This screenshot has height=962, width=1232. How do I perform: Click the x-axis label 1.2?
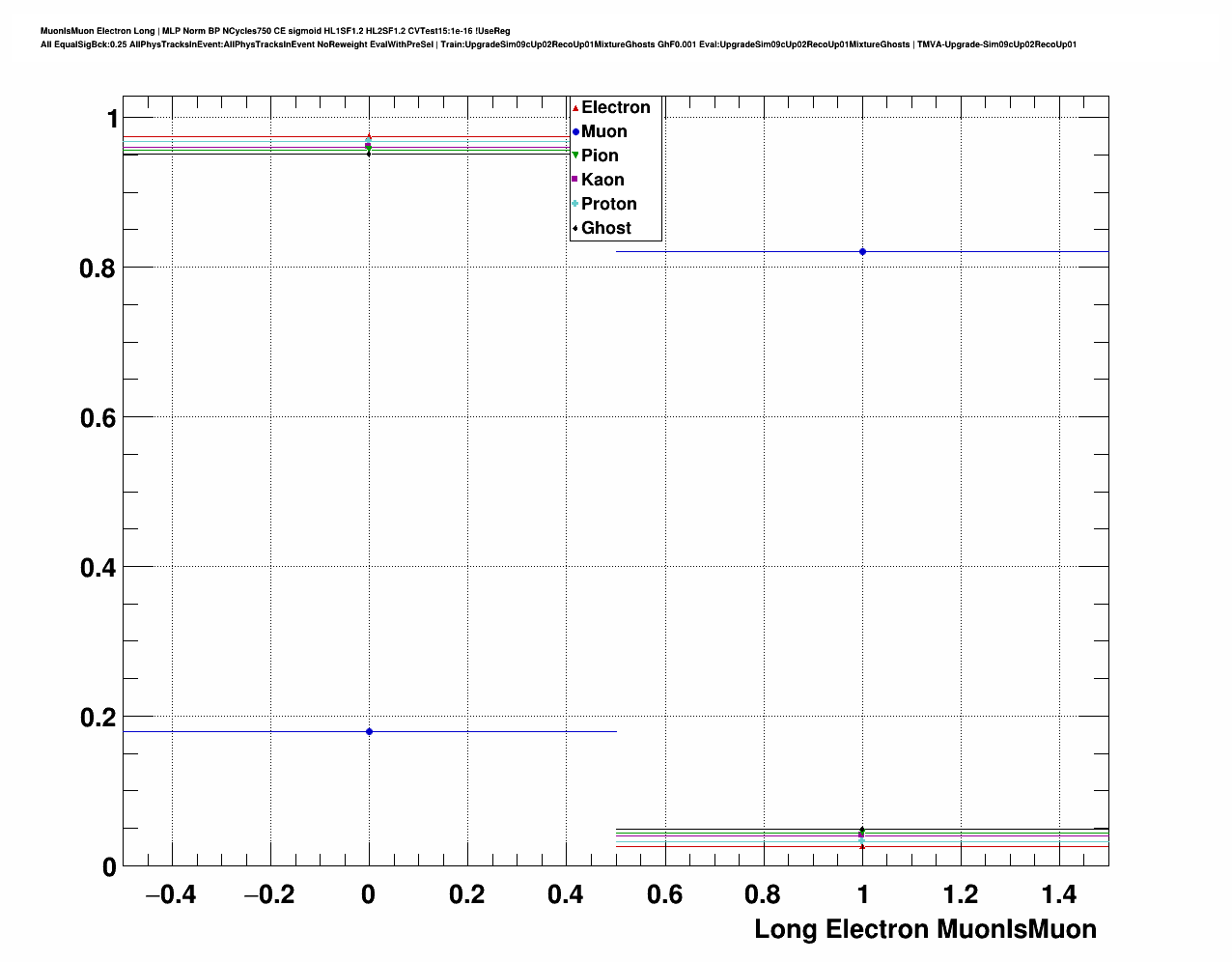pos(961,895)
